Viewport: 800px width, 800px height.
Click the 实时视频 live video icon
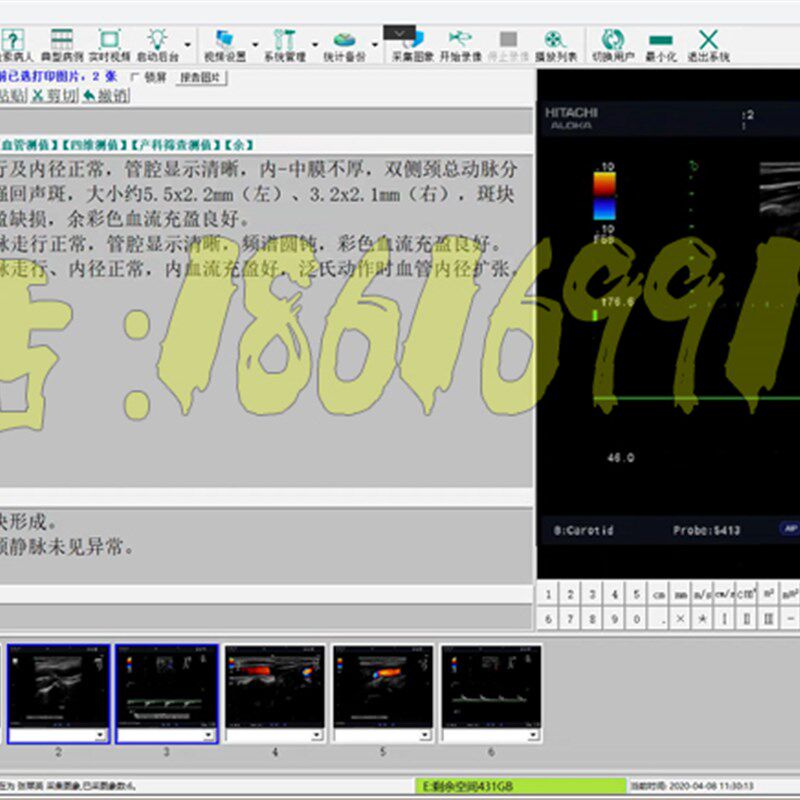click(x=109, y=44)
